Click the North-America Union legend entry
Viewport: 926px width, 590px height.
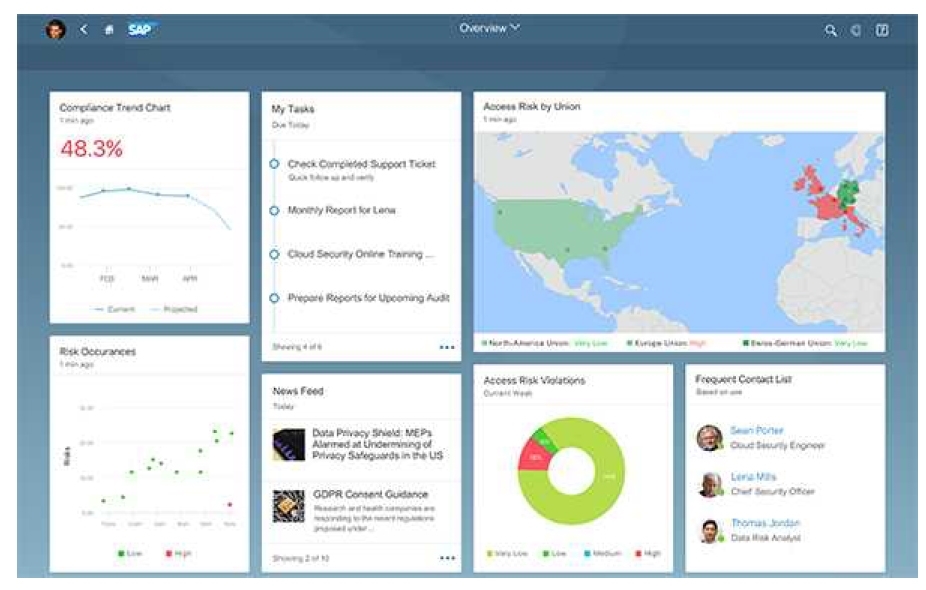544,343
